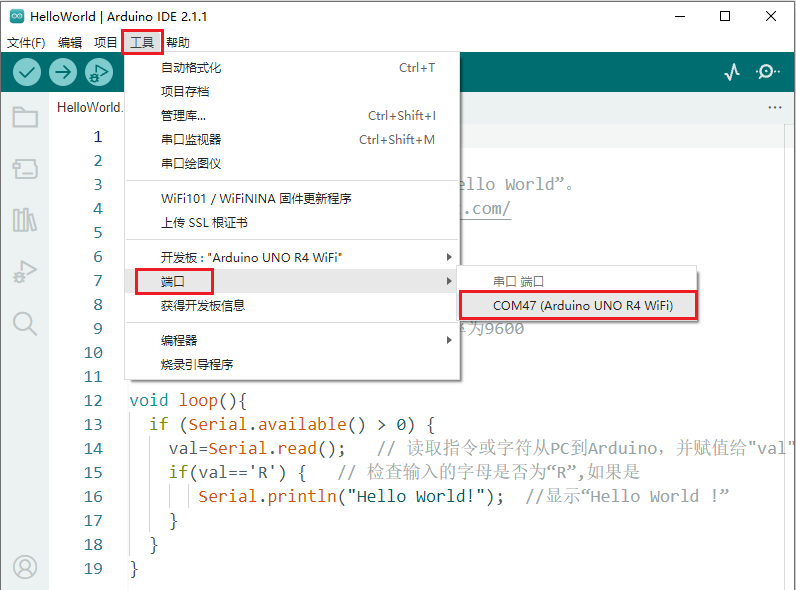
Task: Click the if(val=='R') code line
Action: click(238, 472)
